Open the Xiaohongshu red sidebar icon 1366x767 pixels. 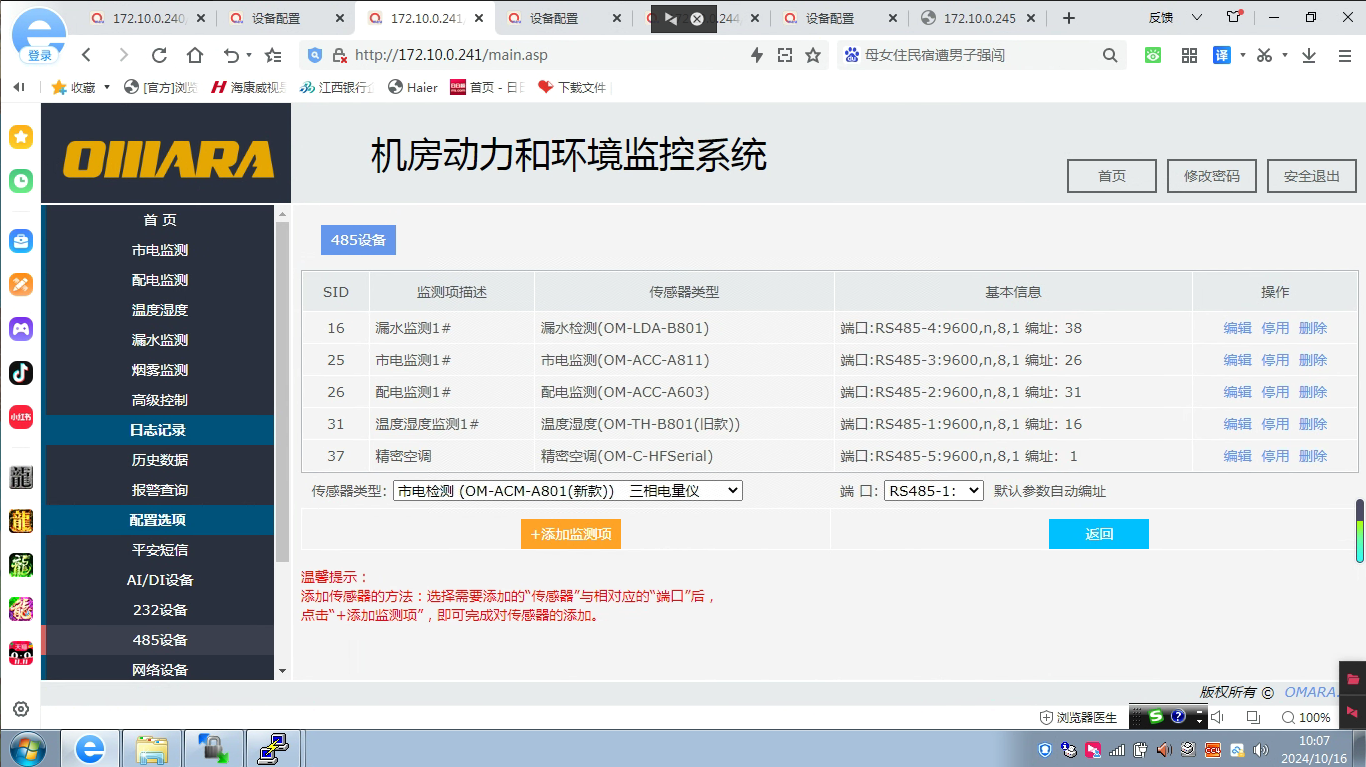(21, 416)
